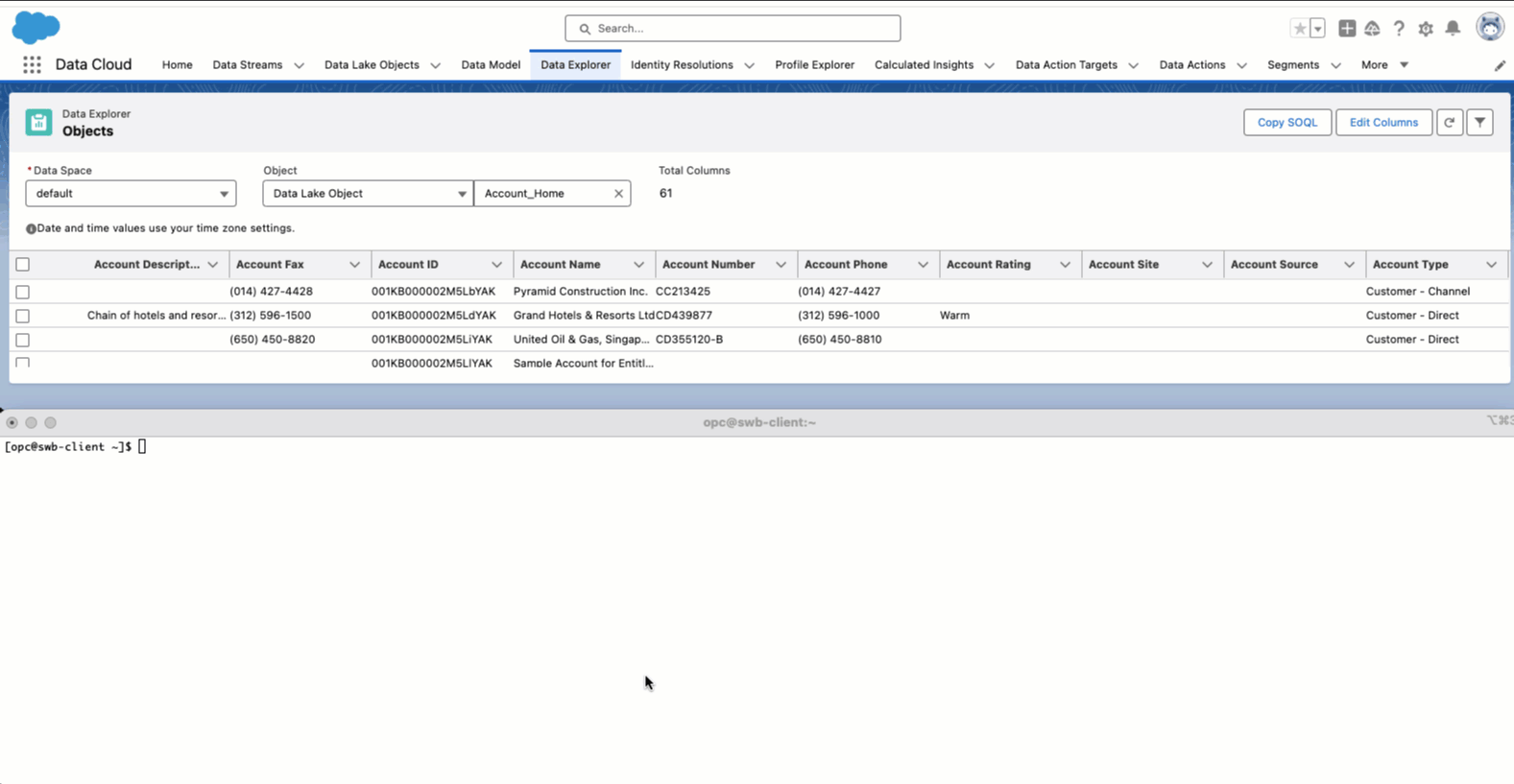This screenshot has height=784, width=1514.
Task: Open the Help question mark icon
Action: pos(1399,29)
